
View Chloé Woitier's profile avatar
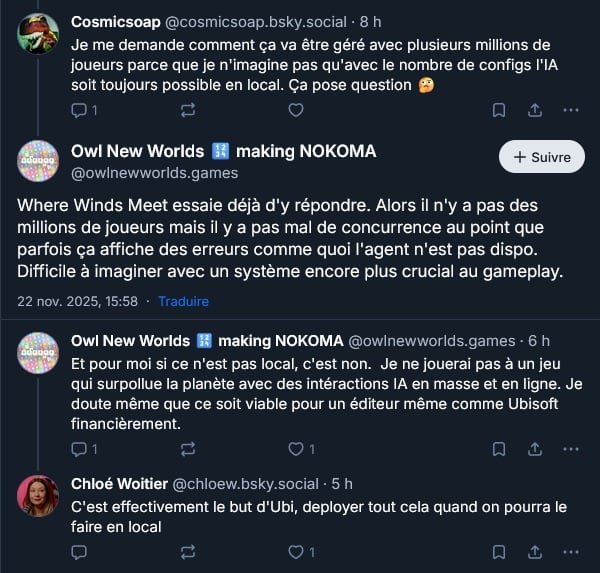(x=38, y=496)
